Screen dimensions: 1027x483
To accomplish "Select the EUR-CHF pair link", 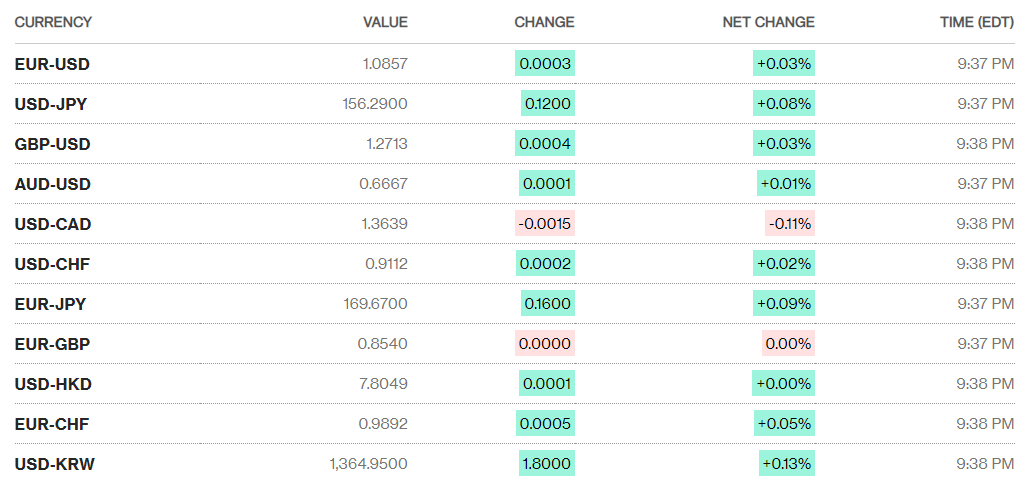I will point(52,424).
